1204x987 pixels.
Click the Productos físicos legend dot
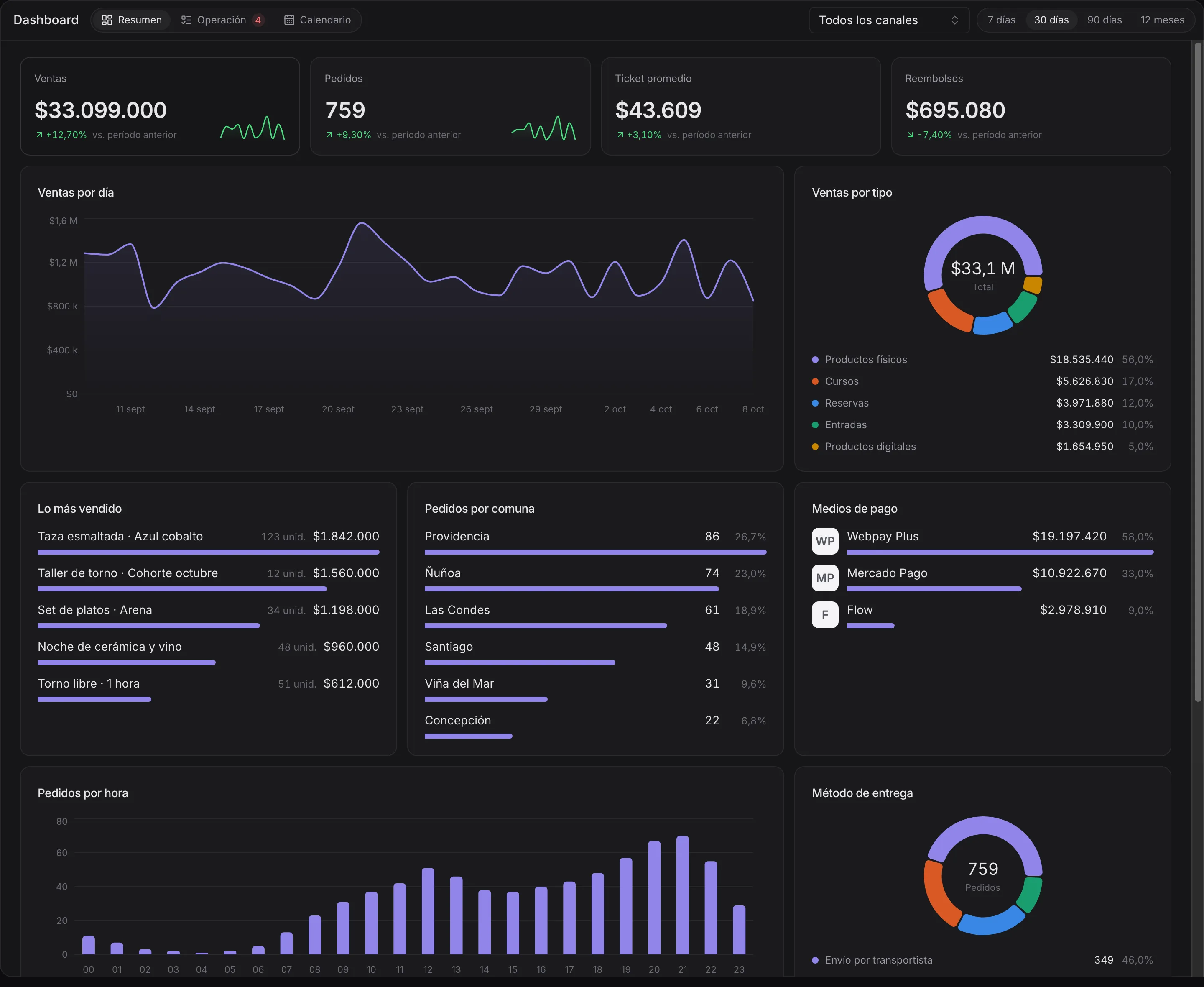tap(815, 359)
